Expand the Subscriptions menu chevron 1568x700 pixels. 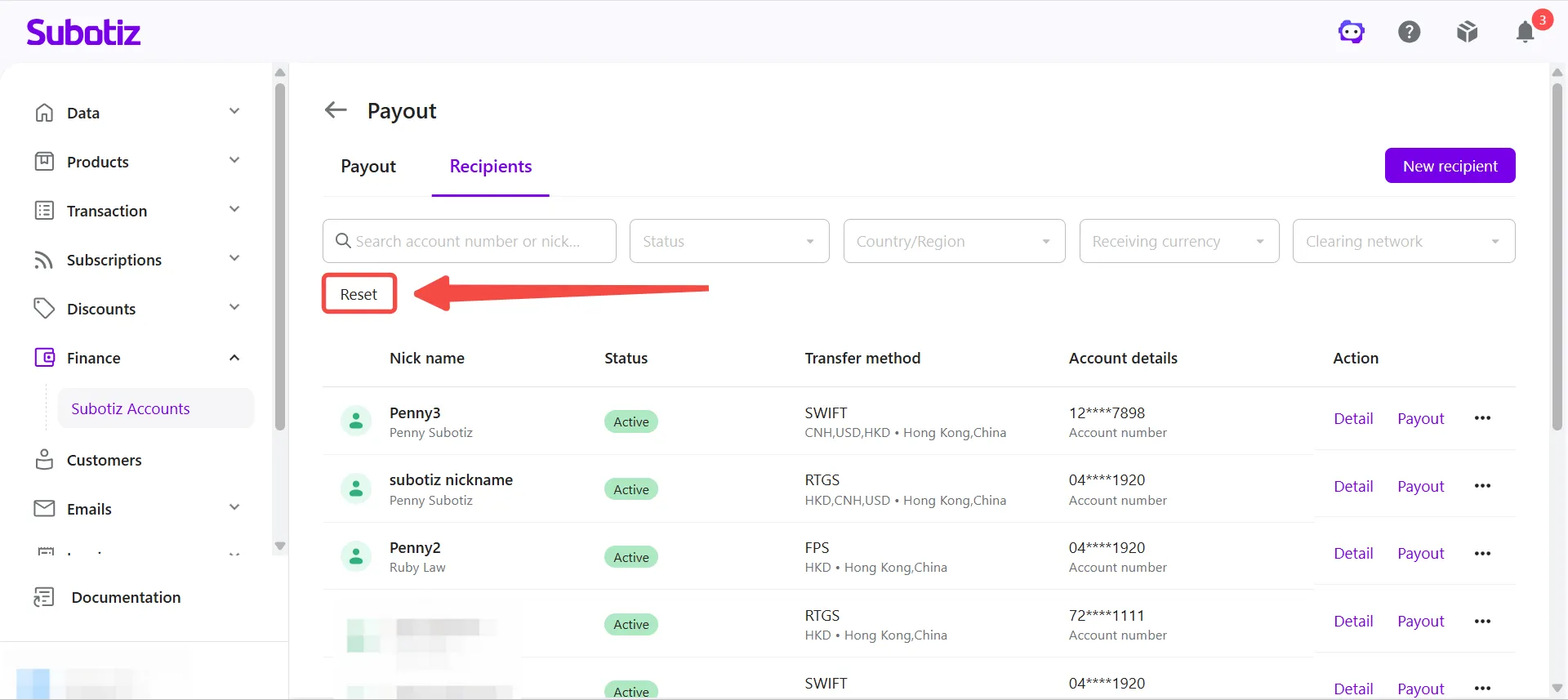click(x=234, y=259)
